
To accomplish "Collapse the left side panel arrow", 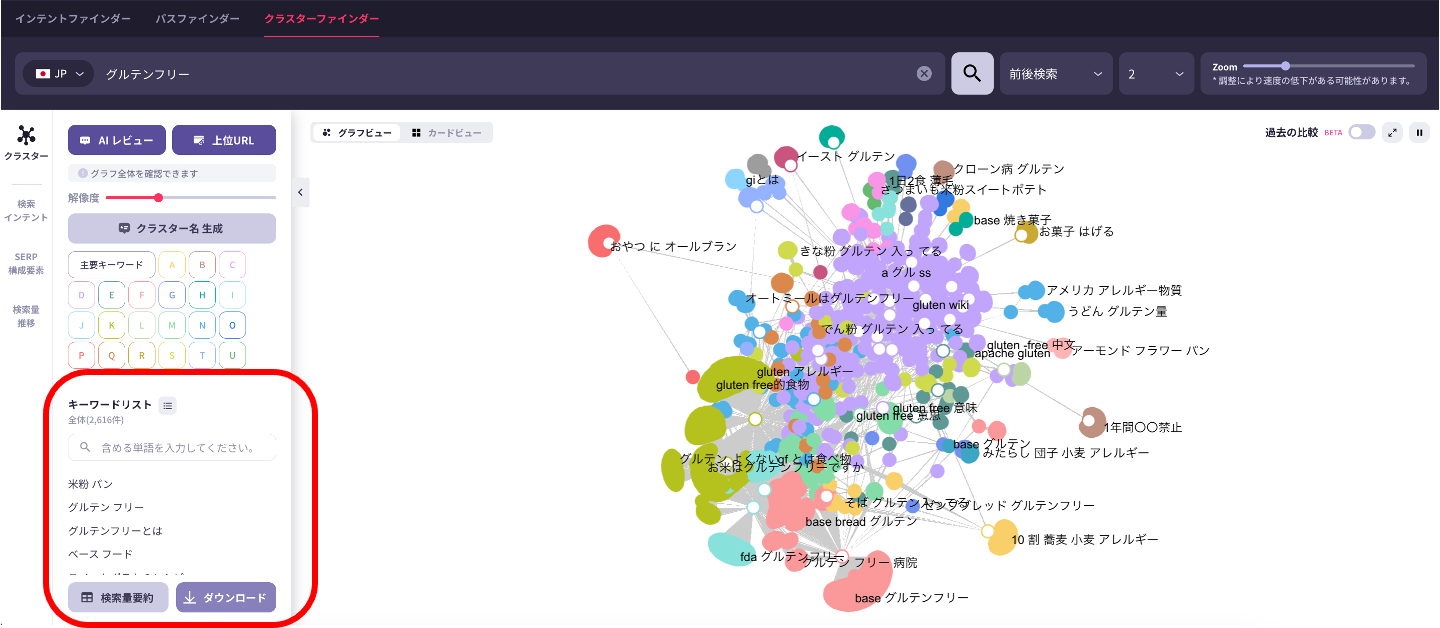I will 301,191.
